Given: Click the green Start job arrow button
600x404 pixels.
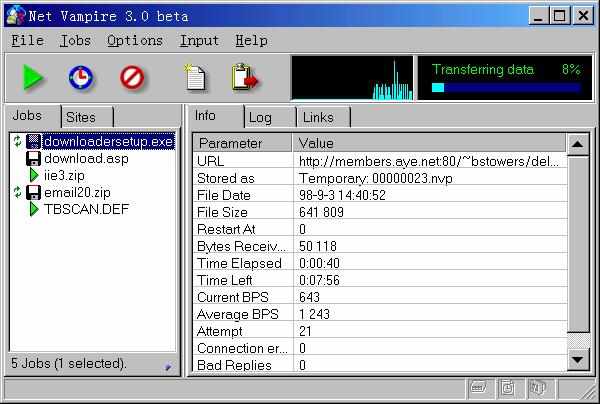Looking at the screenshot, I should tap(33, 77).
